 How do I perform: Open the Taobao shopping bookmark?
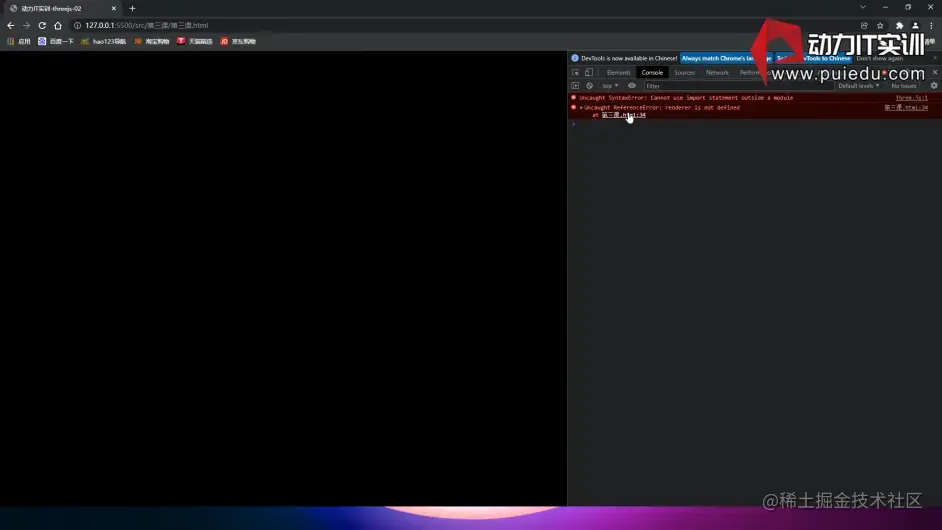[151, 41]
